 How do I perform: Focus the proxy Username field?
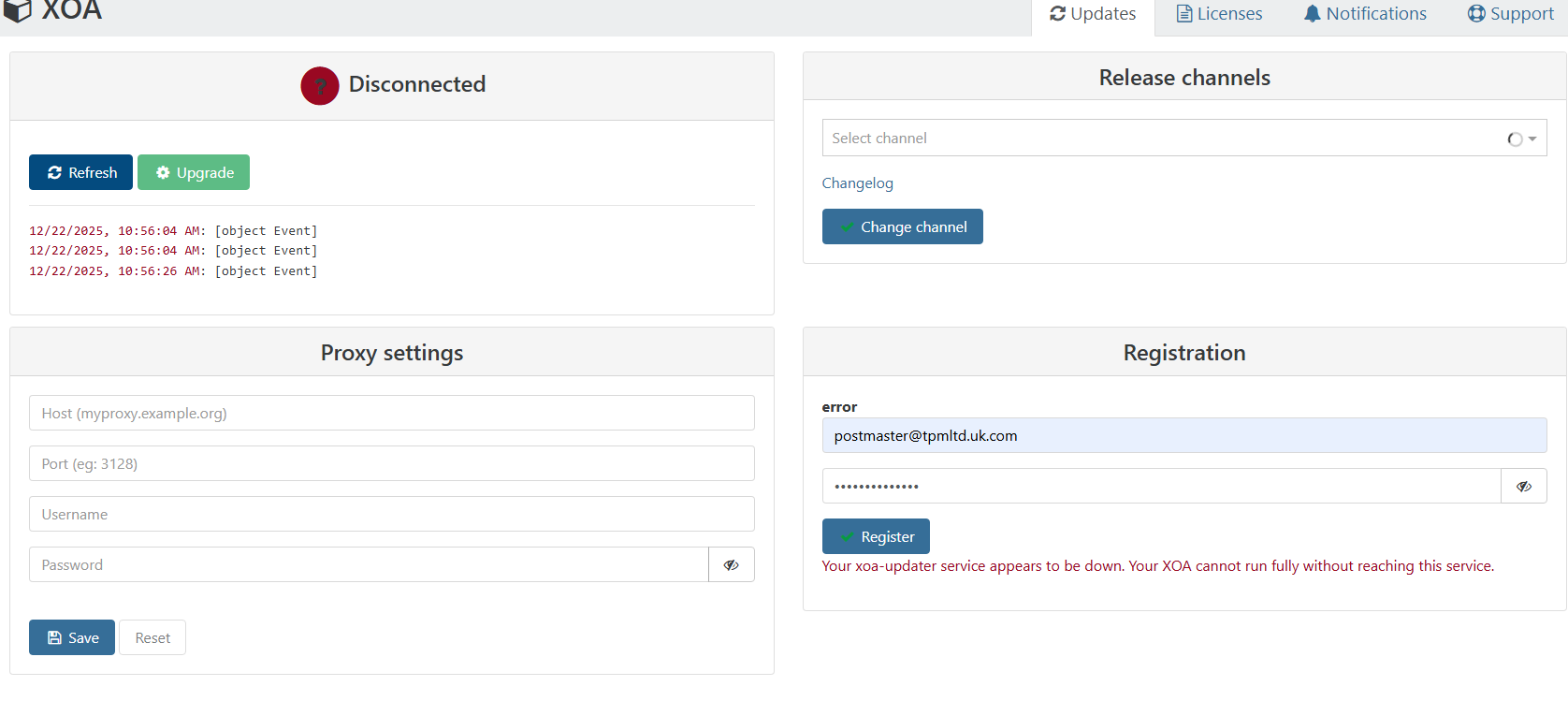click(391, 515)
